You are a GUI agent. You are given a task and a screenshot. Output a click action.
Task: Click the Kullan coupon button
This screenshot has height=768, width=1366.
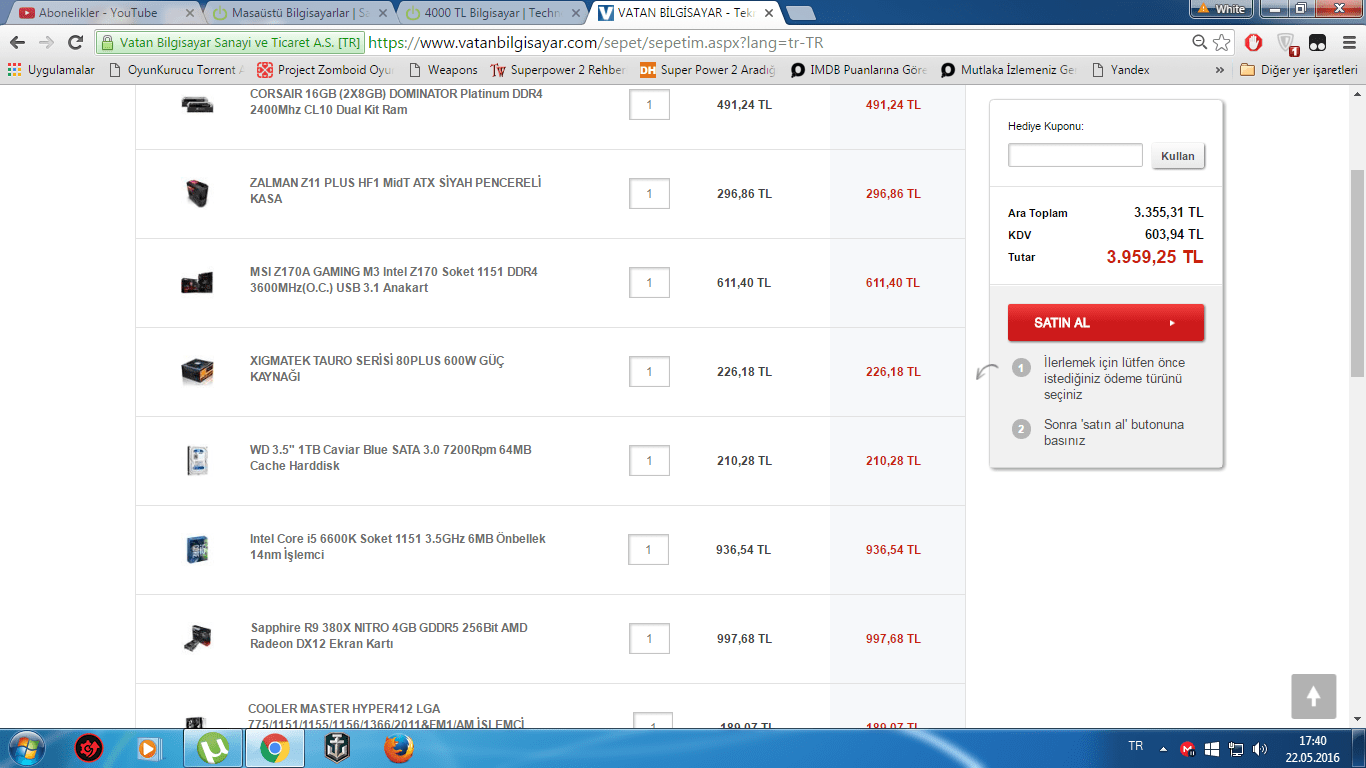pyautogui.click(x=1178, y=156)
